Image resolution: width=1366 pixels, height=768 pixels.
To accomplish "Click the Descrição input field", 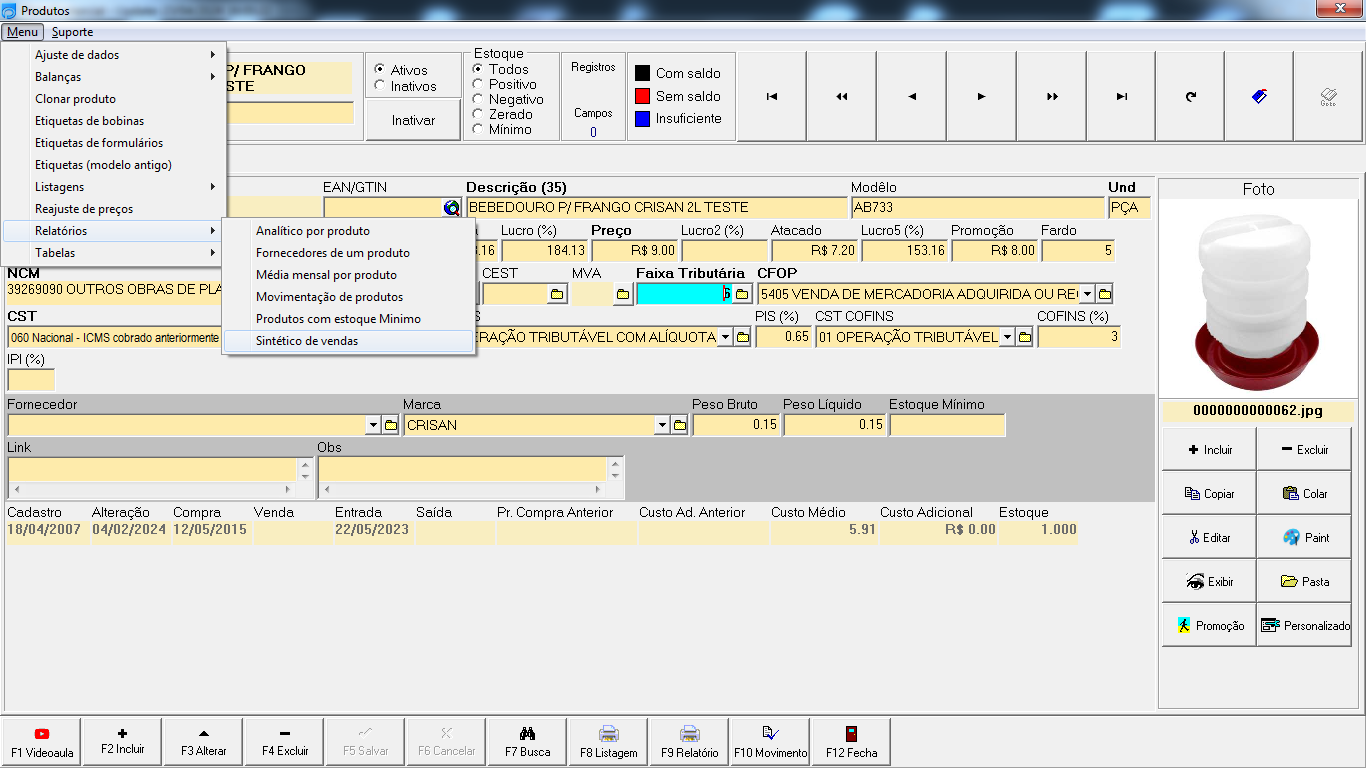I will click(657, 208).
